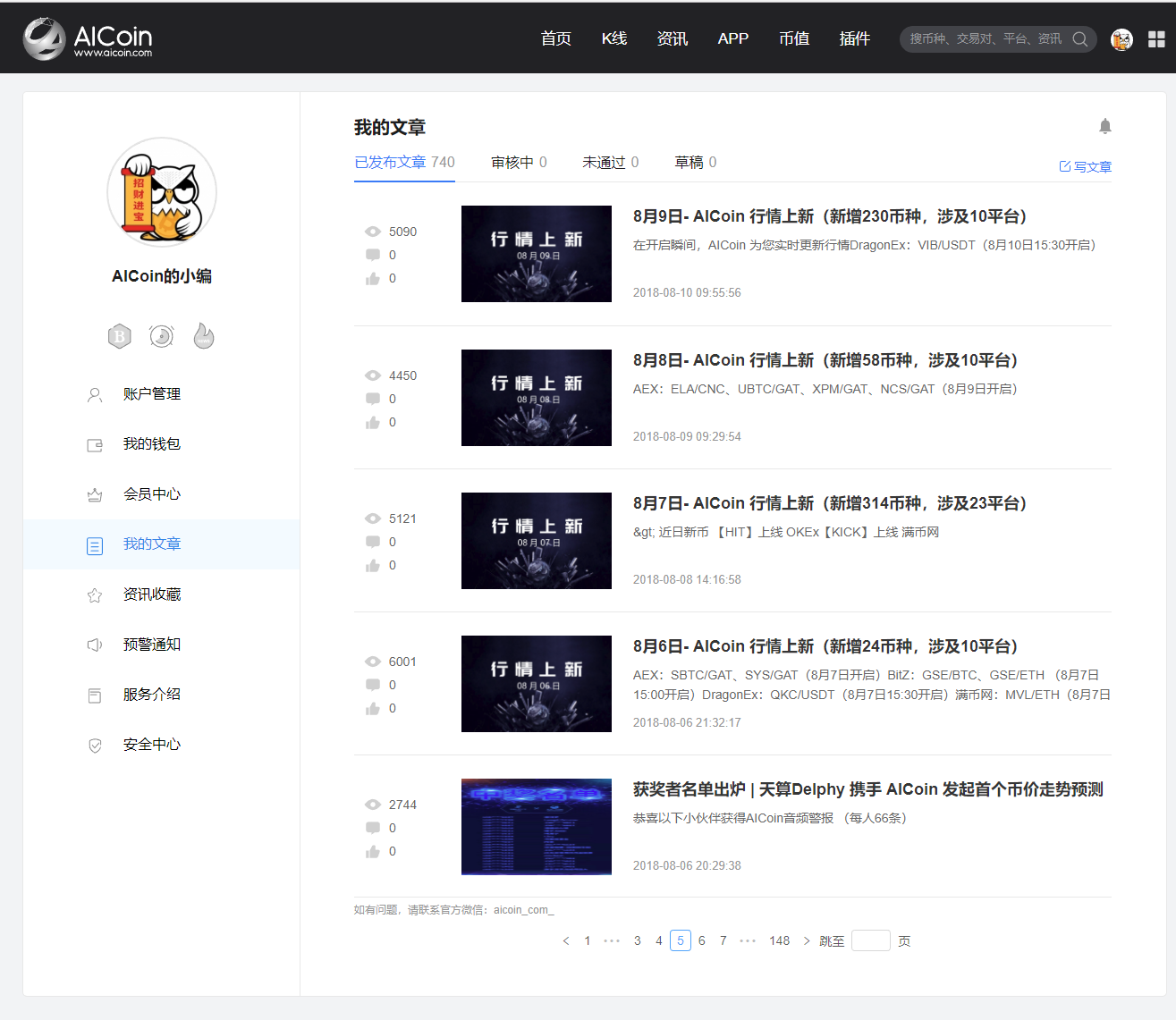Expand ellipsis before page 3
The height and width of the screenshot is (1020, 1176).
(x=612, y=940)
